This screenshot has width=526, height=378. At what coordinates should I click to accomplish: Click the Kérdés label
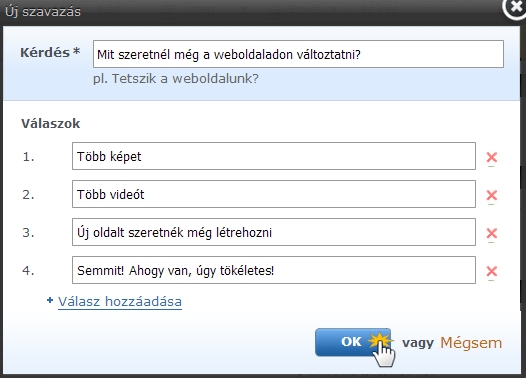(50, 53)
